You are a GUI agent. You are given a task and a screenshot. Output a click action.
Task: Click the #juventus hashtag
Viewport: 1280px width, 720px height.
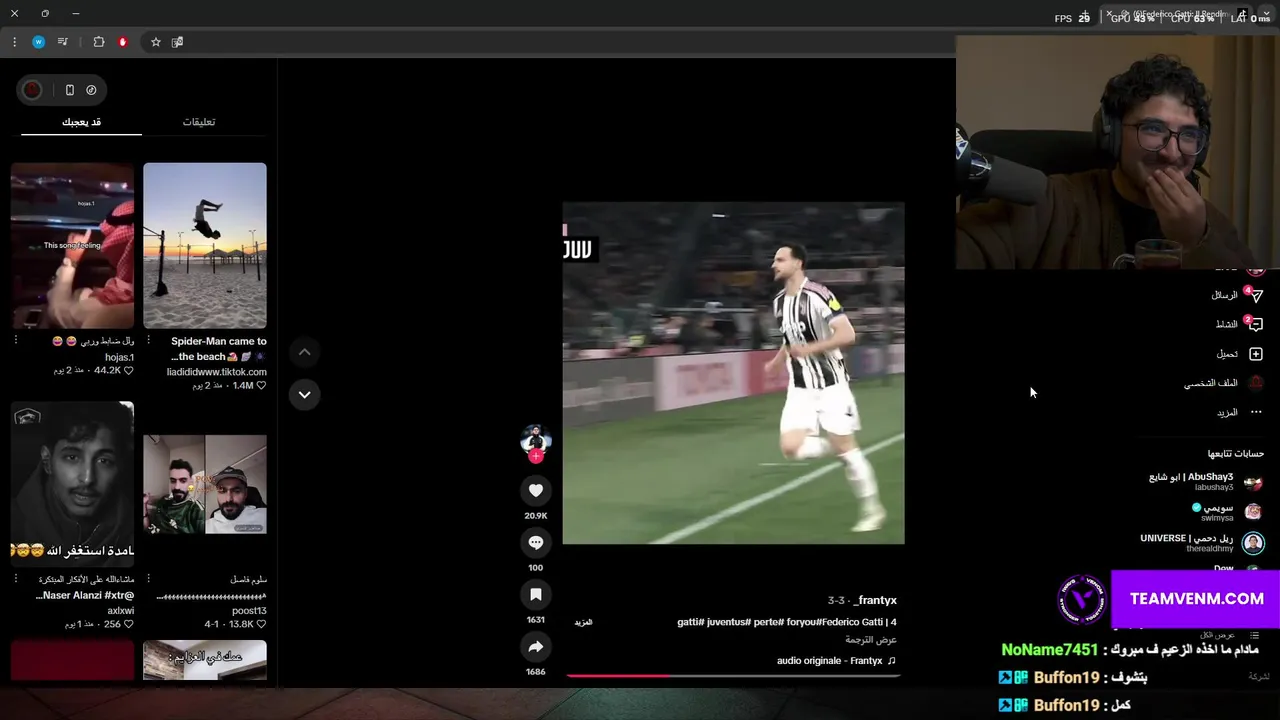coord(728,622)
